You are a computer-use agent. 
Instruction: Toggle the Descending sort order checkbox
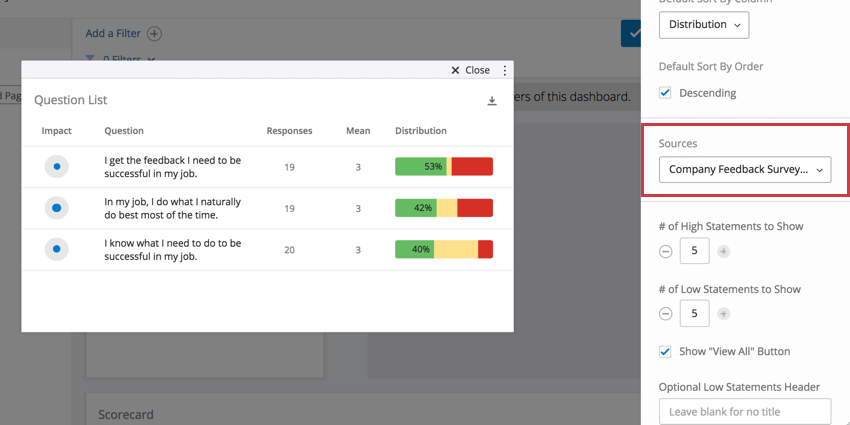pos(665,93)
